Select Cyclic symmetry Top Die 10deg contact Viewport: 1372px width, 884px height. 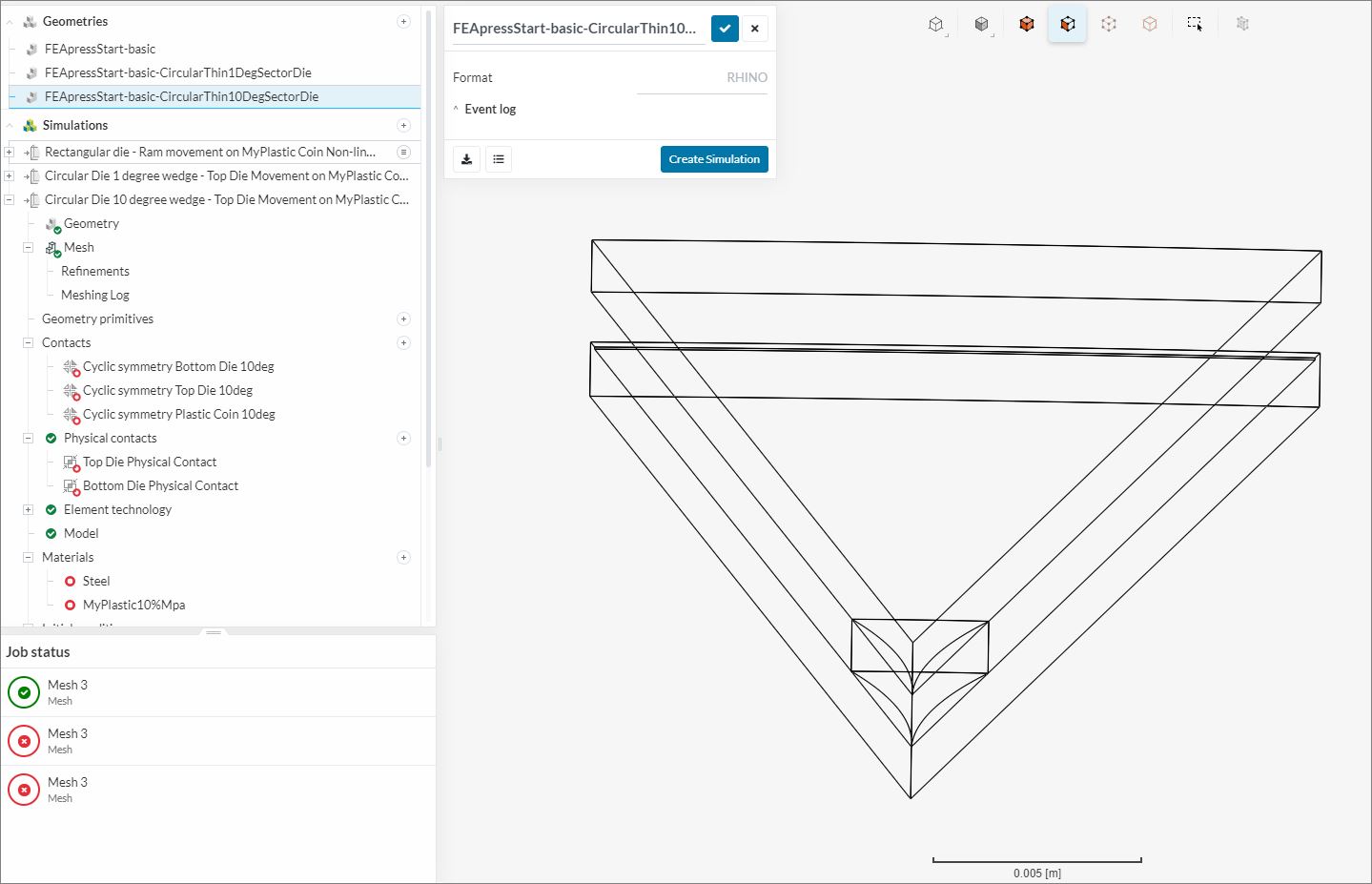pos(168,390)
